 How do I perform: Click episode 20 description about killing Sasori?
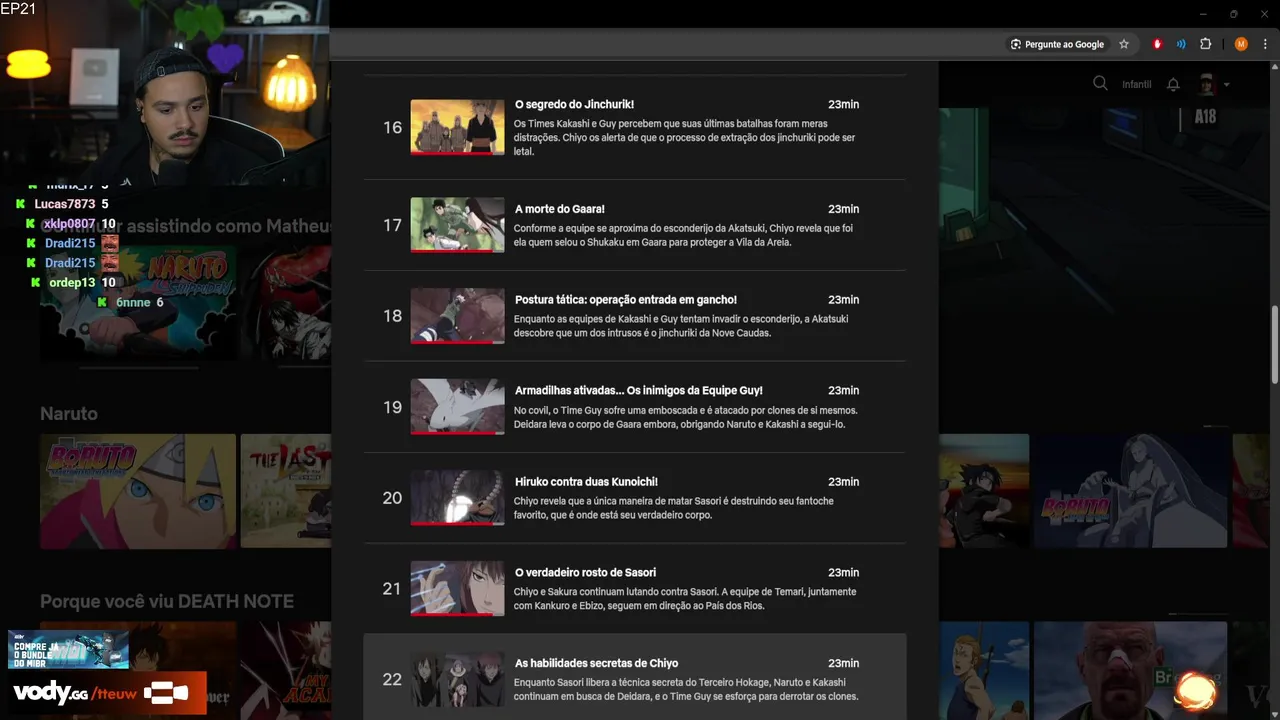click(674, 508)
